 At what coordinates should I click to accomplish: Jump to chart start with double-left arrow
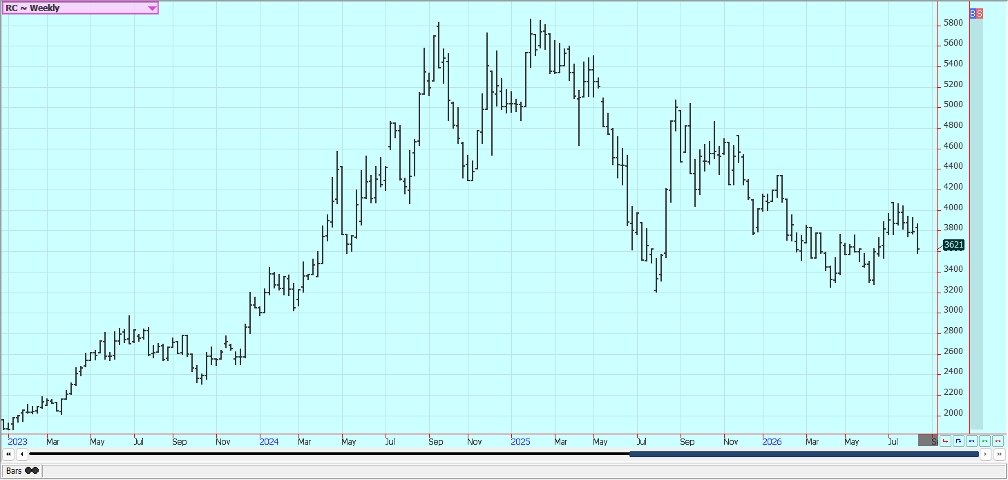[x=9, y=454]
